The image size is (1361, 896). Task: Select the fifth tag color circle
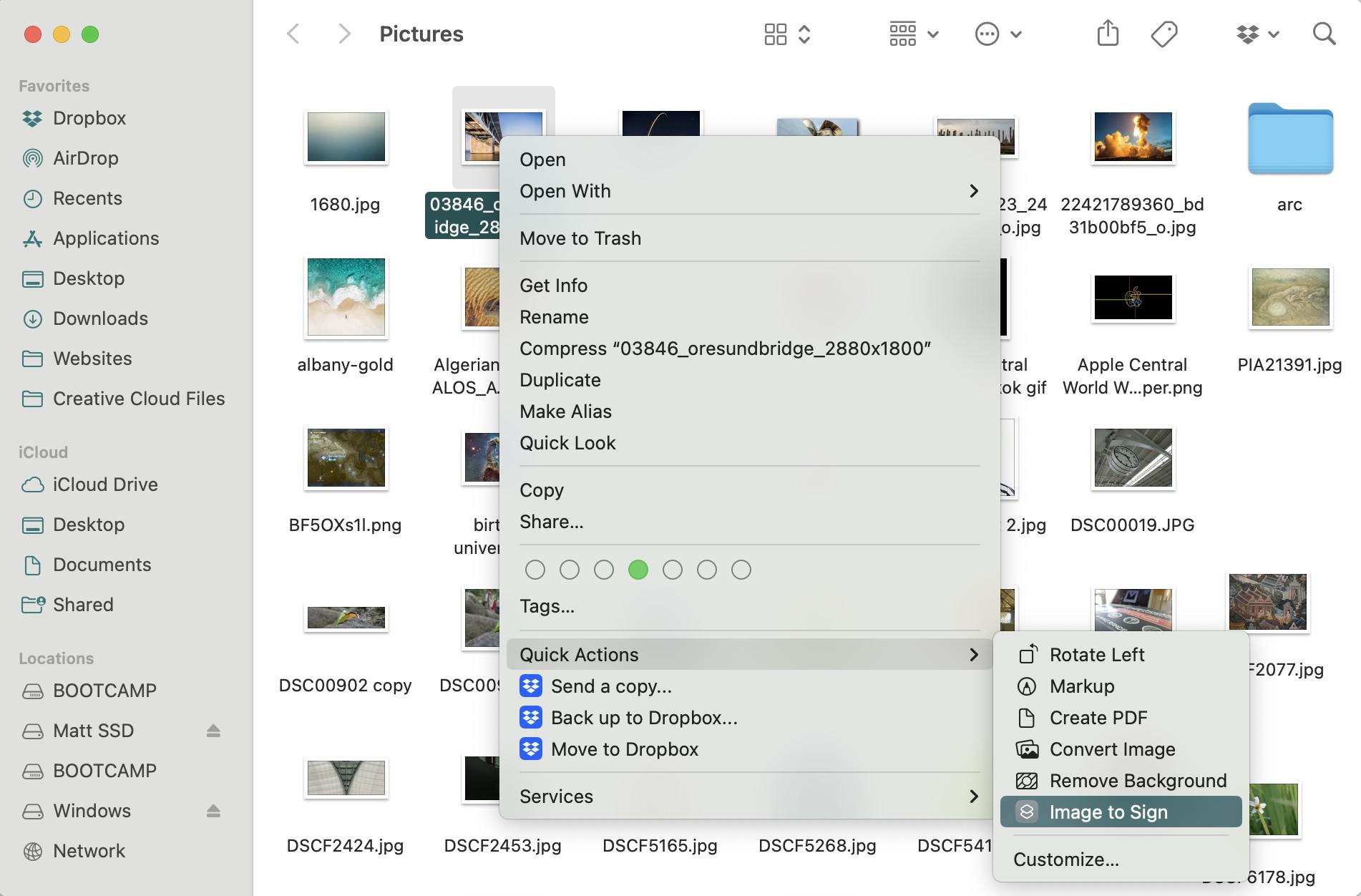click(x=673, y=570)
